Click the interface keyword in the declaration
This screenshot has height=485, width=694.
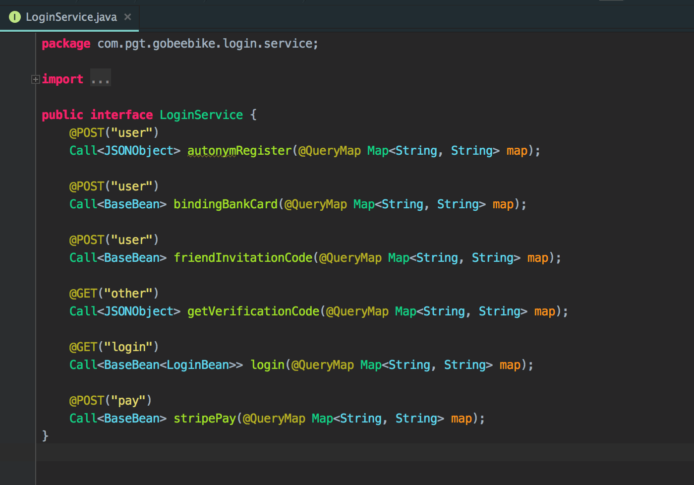tap(121, 115)
